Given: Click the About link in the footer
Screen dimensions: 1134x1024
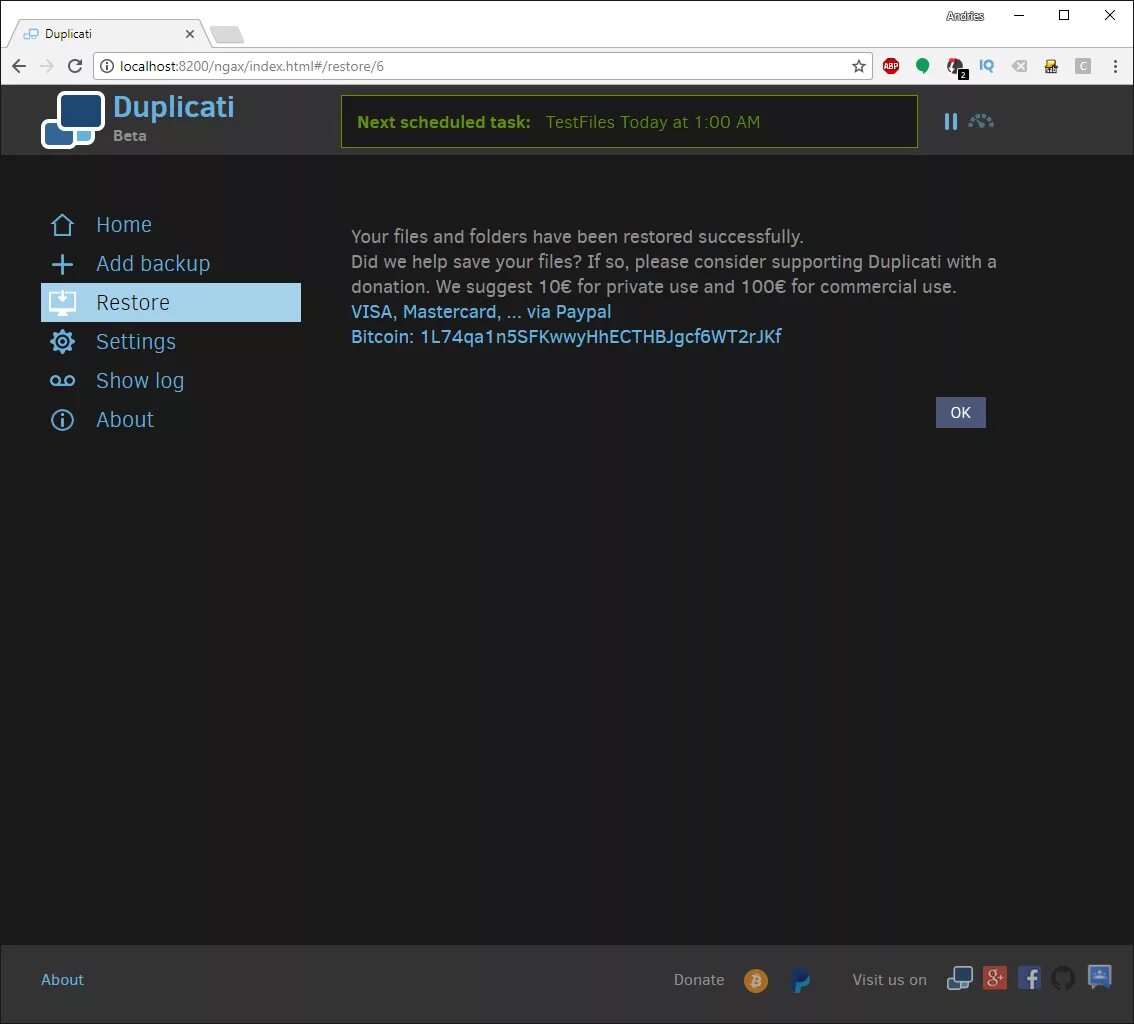Looking at the screenshot, I should click(x=62, y=980).
